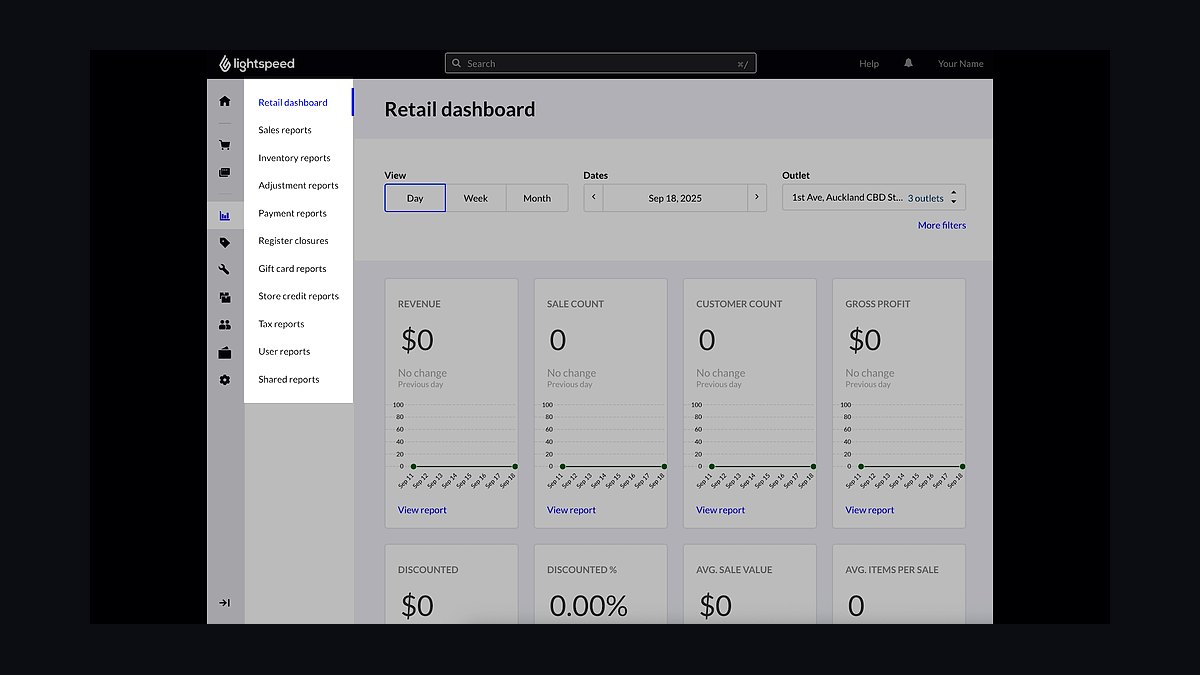Open the Inventory boxes icon
The width and height of the screenshot is (1200, 675).
225,297
